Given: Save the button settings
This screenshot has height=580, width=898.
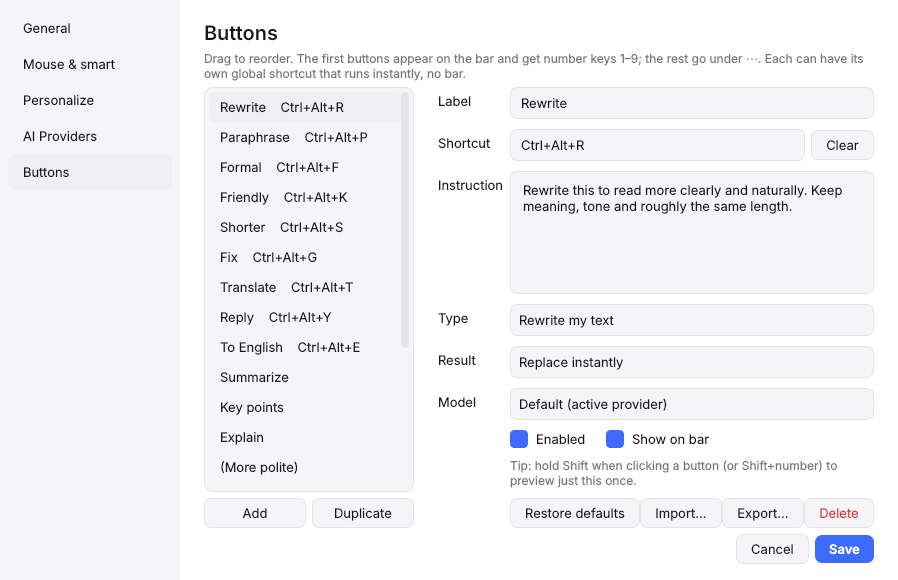Looking at the screenshot, I should click(x=844, y=549).
